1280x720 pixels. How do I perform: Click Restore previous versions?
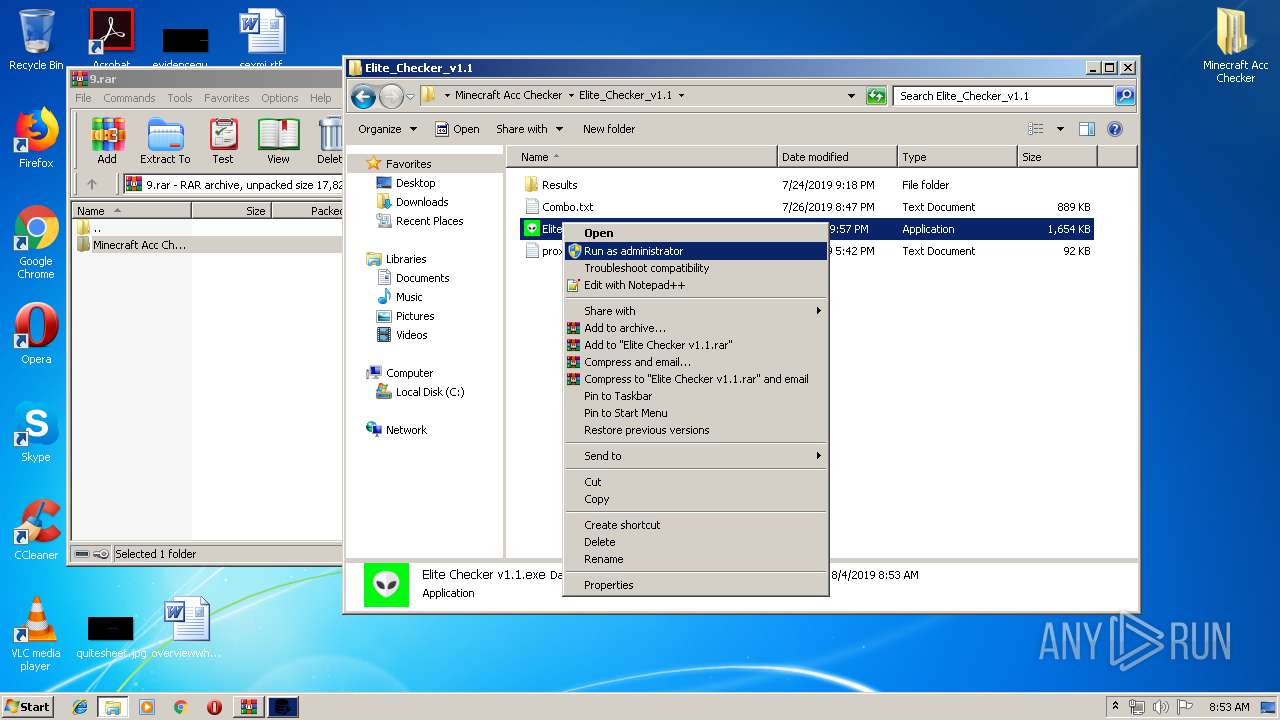(696, 430)
